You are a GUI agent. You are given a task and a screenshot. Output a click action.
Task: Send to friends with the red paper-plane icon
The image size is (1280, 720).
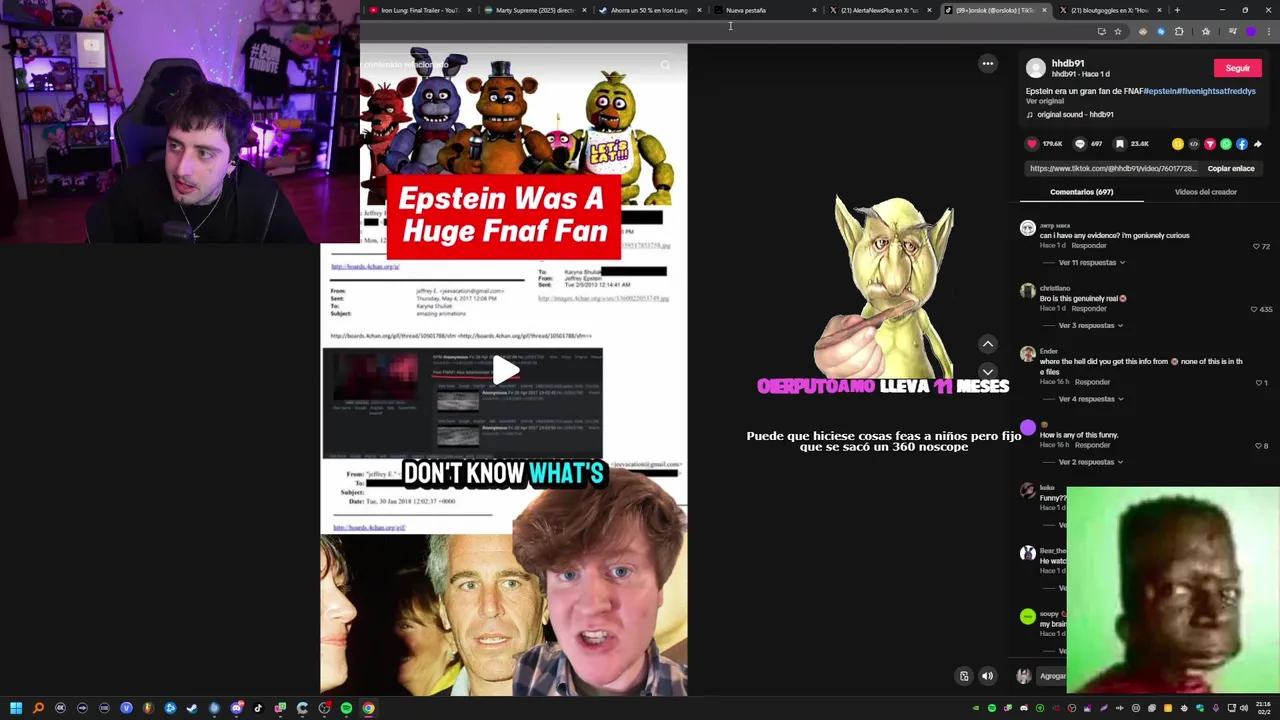point(1210,144)
